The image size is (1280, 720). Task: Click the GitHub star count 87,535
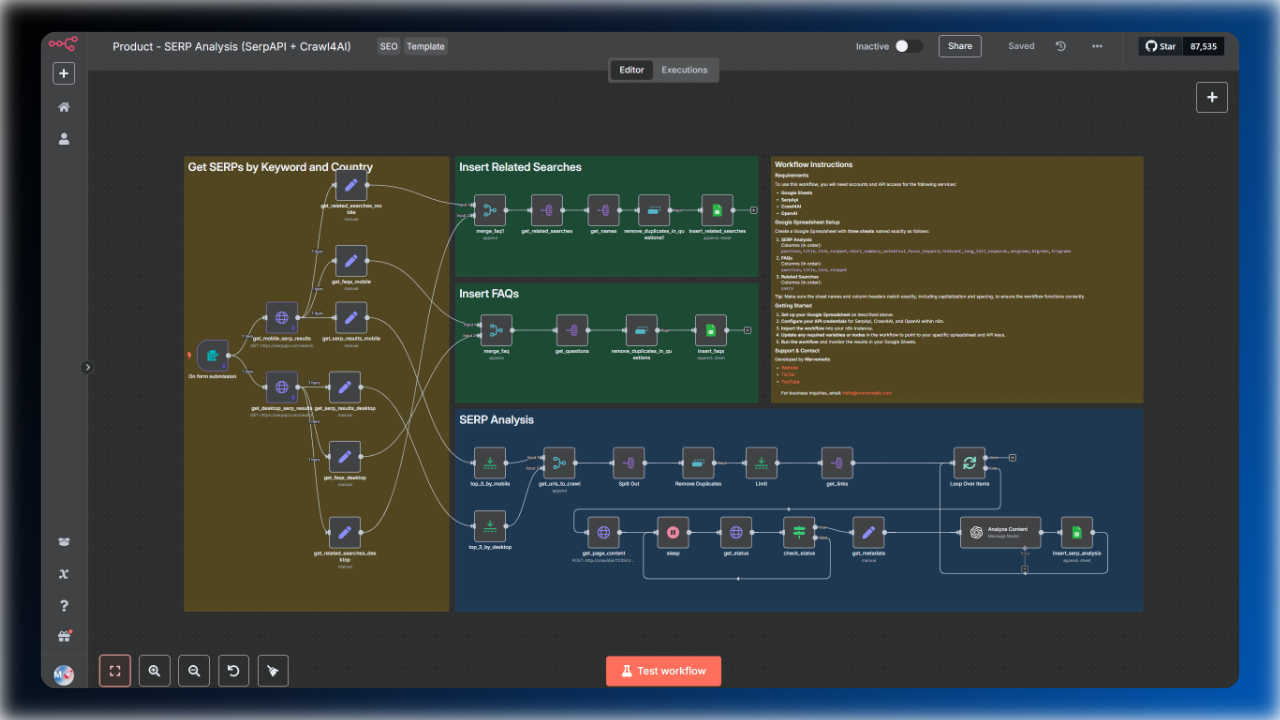pos(1203,46)
